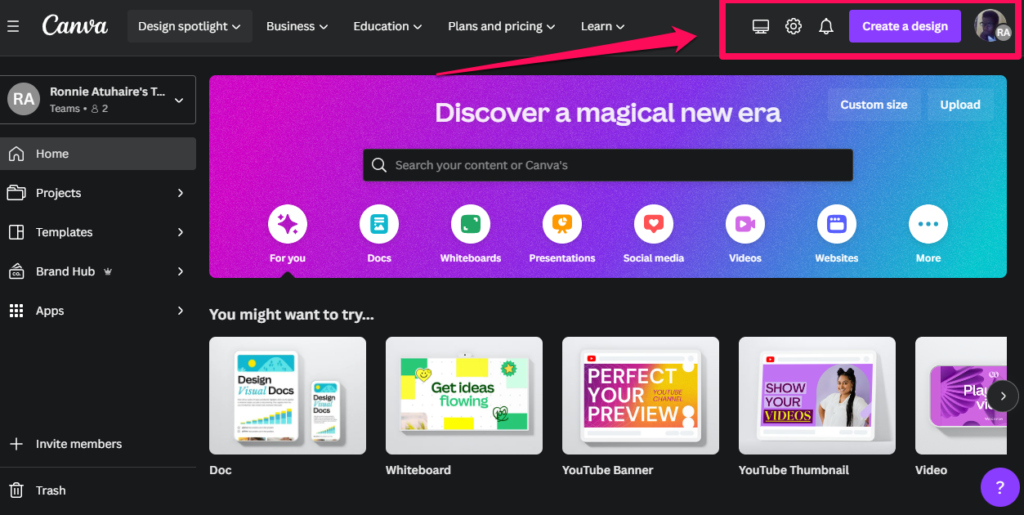Select the Videos category icon
The width and height of the screenshot is (1024, 515).
745,224
